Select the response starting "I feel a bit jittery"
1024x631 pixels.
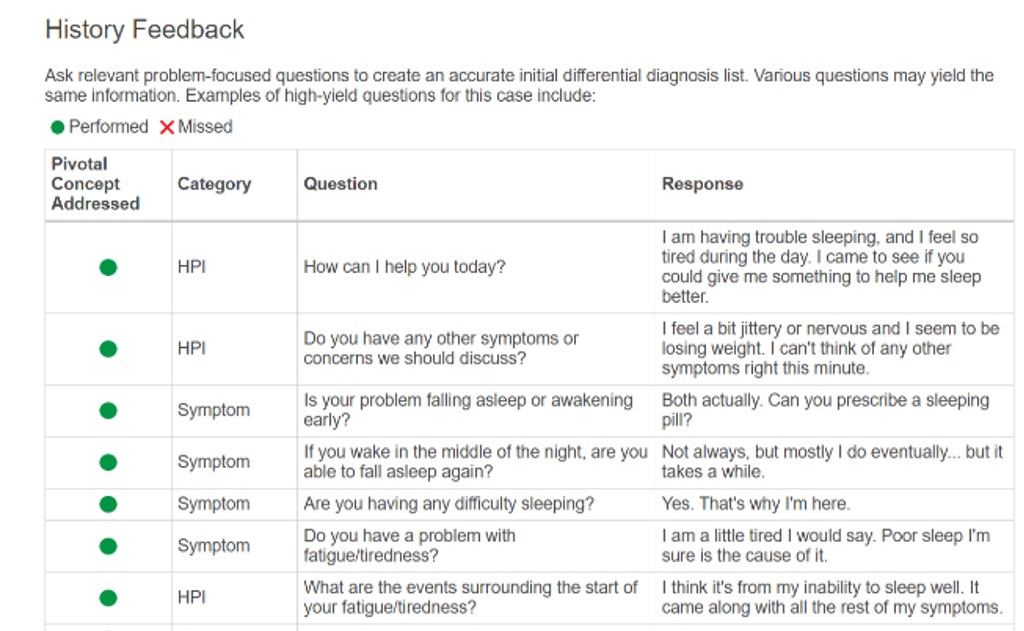[829, 348]
